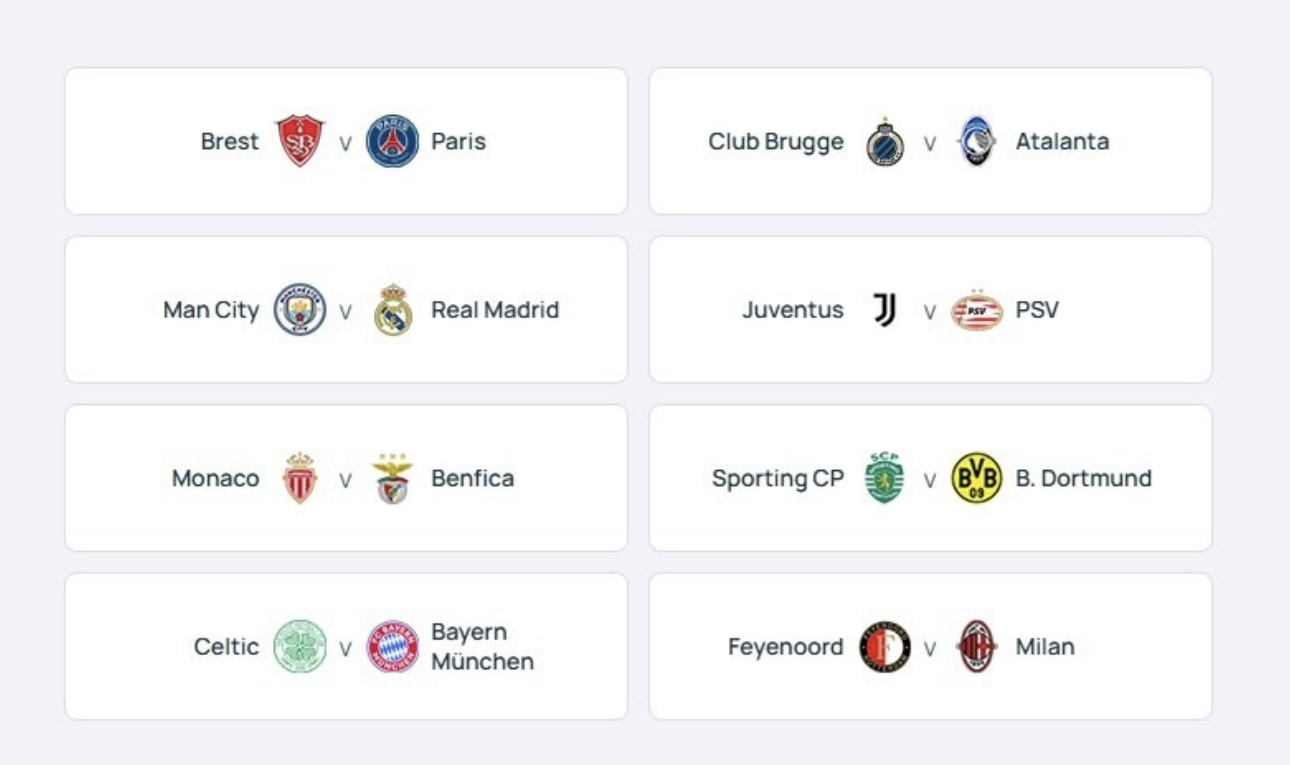
Task: Open the Man City team name link
Action: (210, 310)
